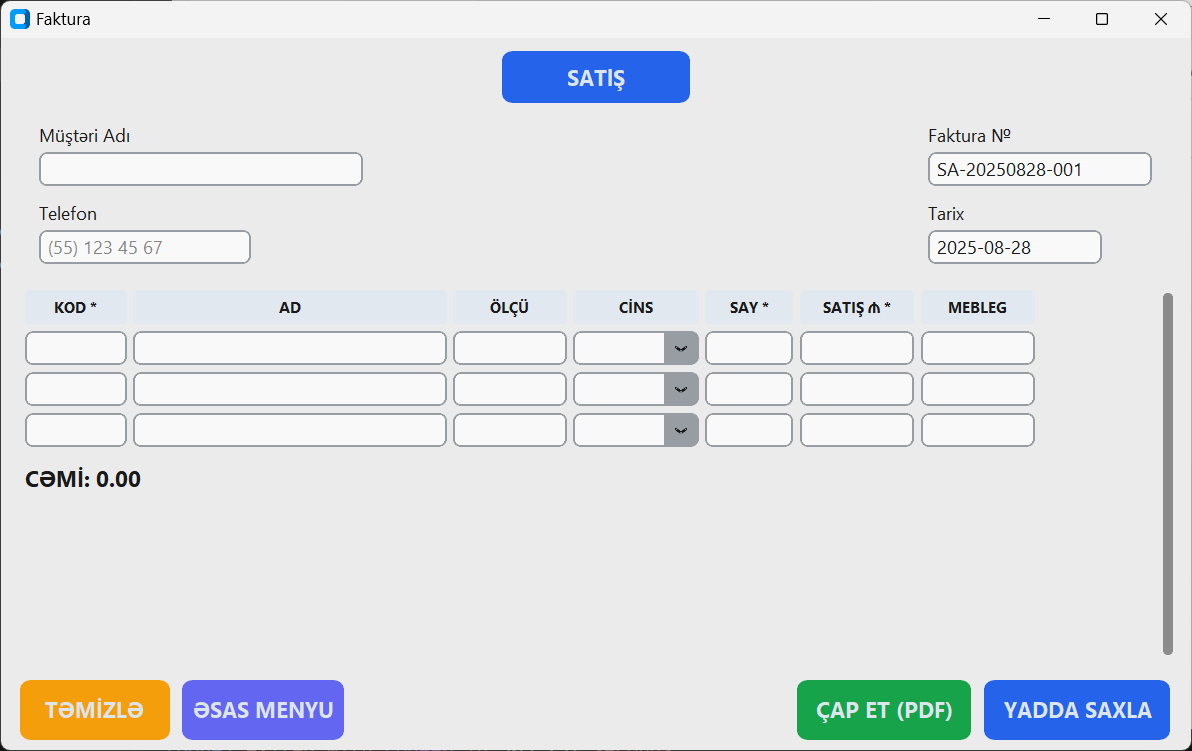Click the Tarix date field

click(1014, 247)
